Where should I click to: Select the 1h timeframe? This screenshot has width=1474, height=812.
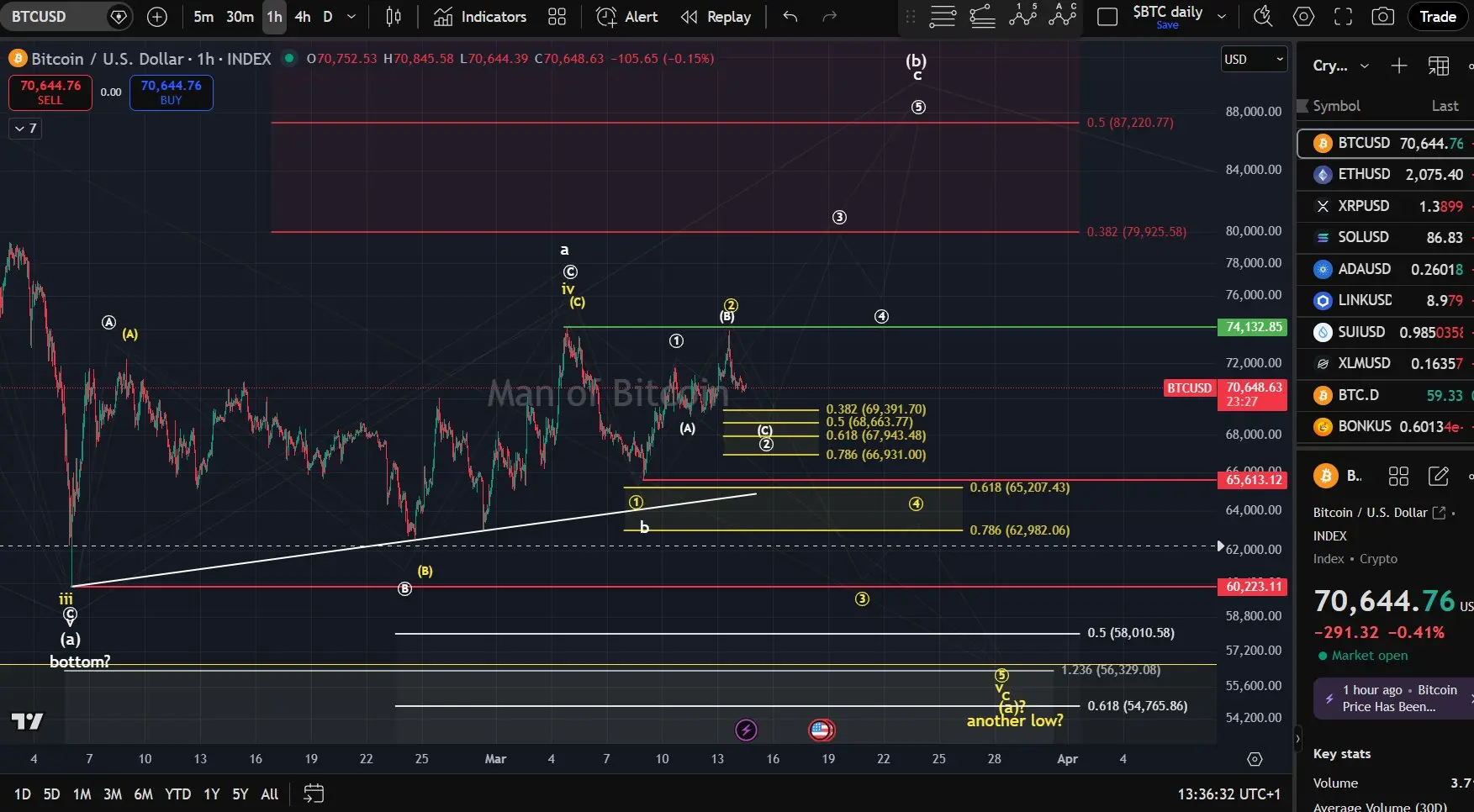coord(274,17)
